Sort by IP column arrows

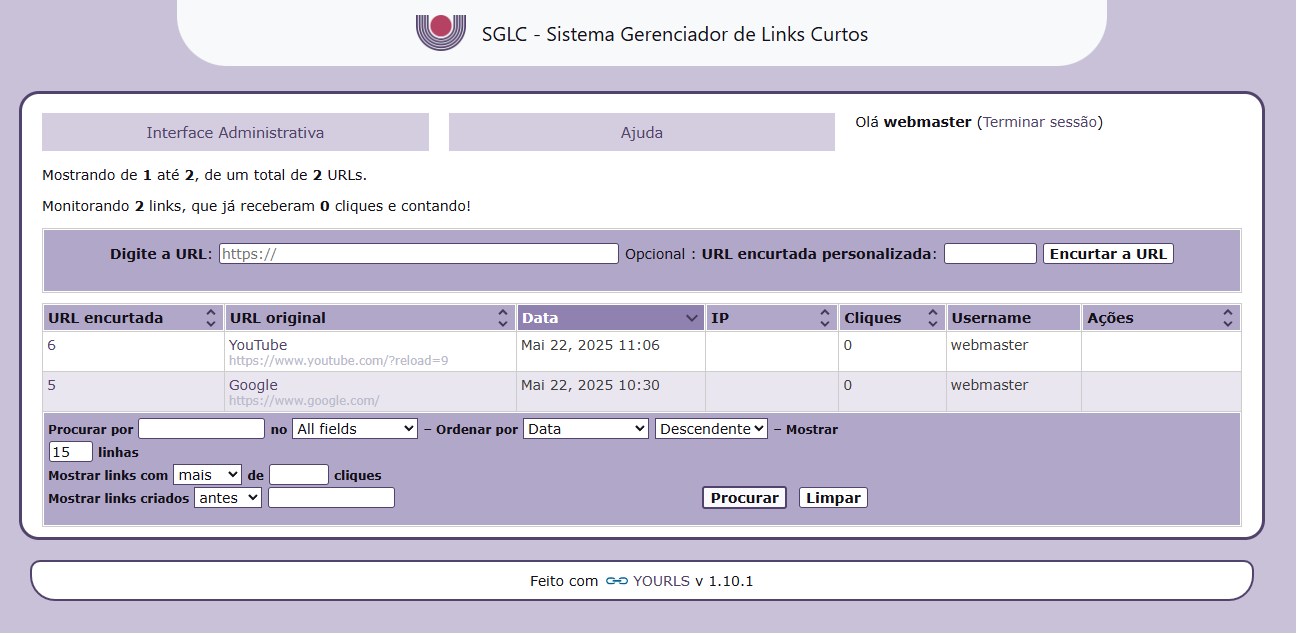point(825,318)
